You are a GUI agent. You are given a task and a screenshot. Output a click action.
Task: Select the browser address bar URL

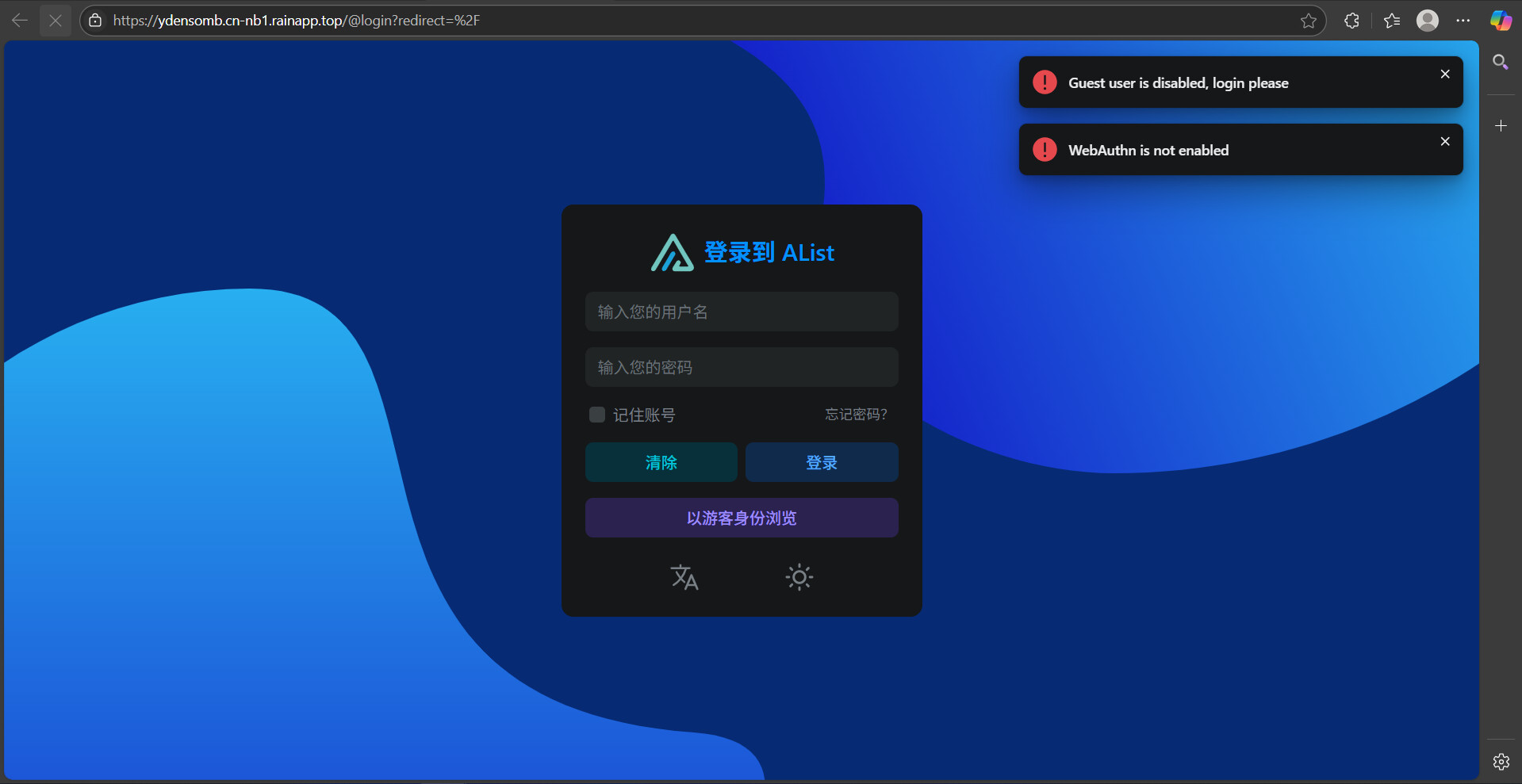(297, 21)
